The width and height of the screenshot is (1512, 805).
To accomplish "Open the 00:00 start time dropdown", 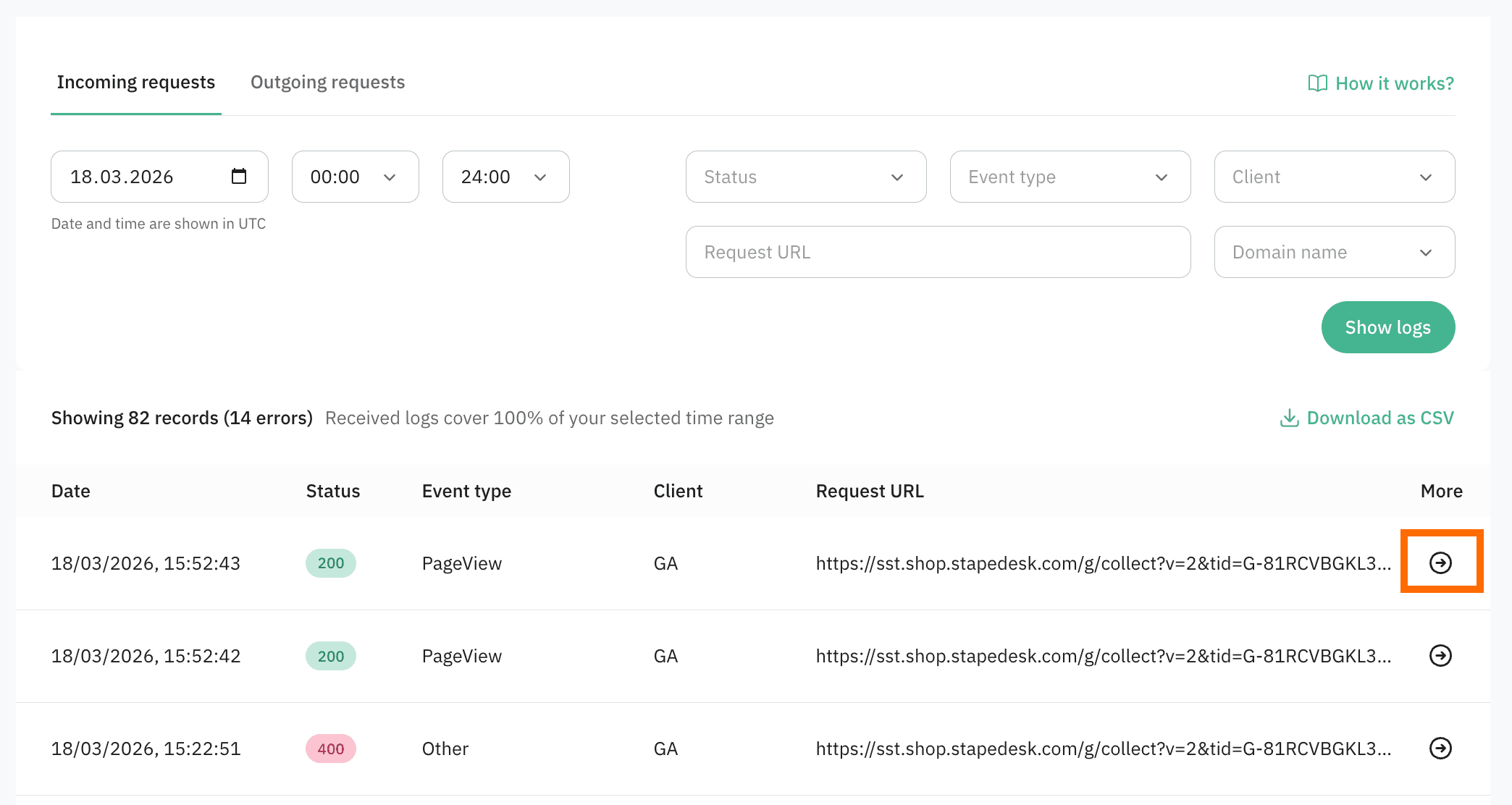I will pos(355,177).
